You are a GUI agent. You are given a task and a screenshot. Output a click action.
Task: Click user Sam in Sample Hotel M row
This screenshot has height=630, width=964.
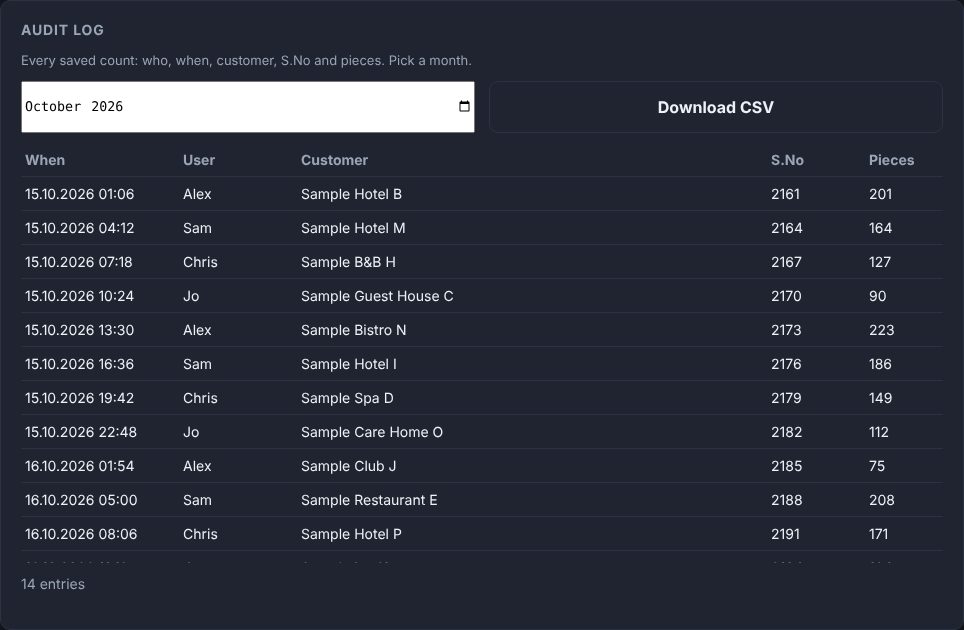pos(197,228)
